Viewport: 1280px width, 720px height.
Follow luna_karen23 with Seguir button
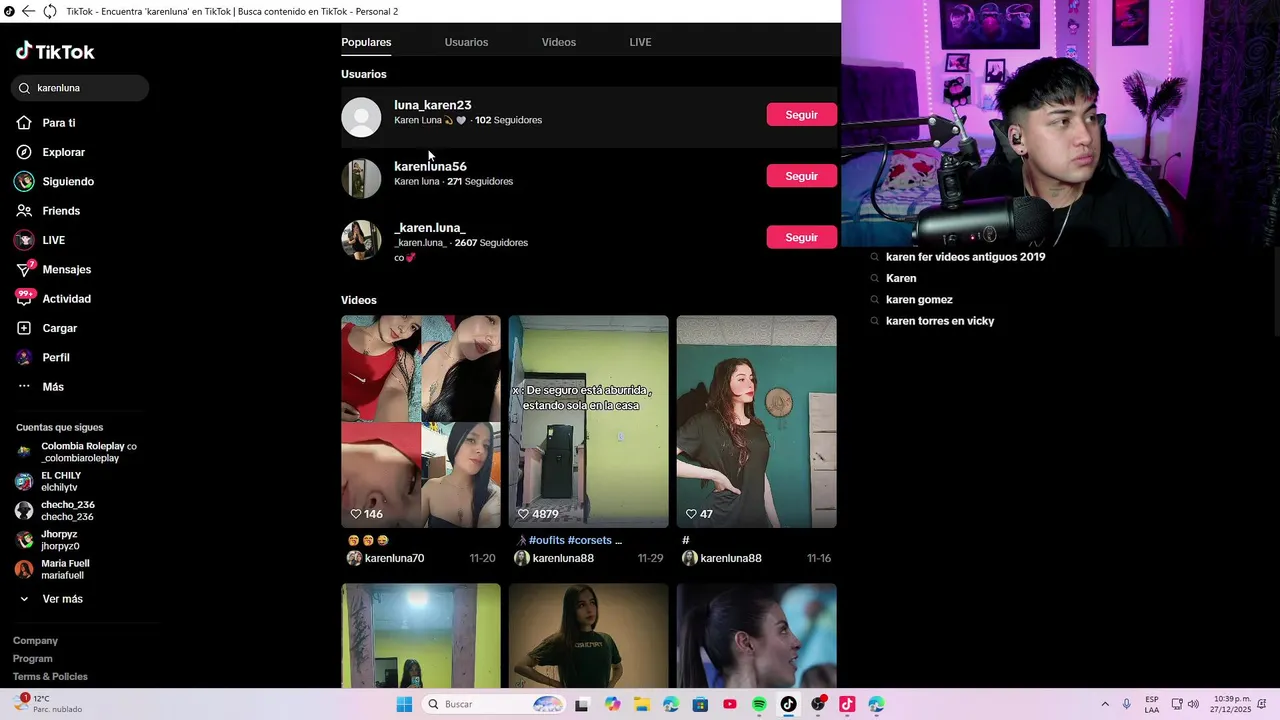pos(801,115)
